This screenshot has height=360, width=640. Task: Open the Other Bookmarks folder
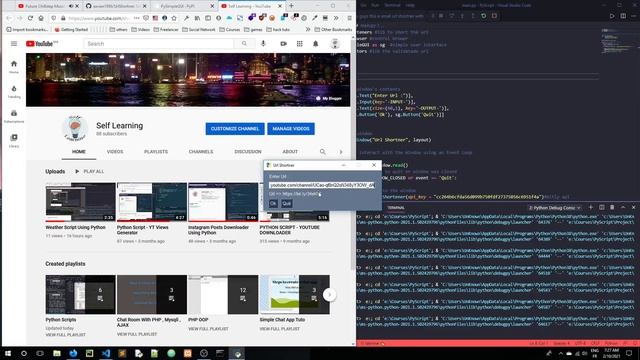333,29
